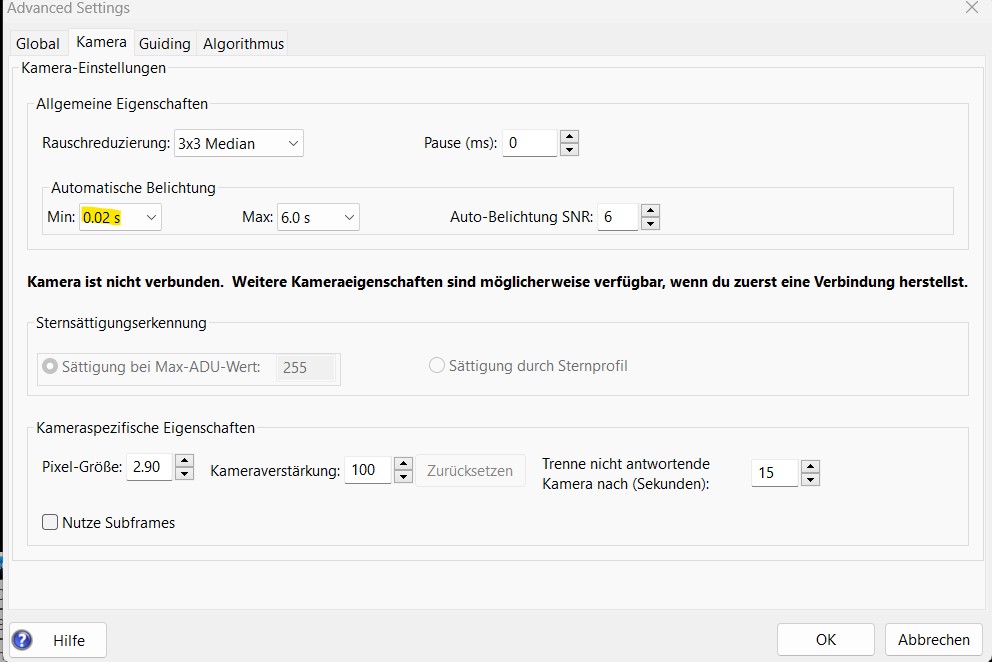Viewport: 992px width, 662px height.
Task: Increase Auto-Belichtung SNR value
Action: tap(650, 211)
